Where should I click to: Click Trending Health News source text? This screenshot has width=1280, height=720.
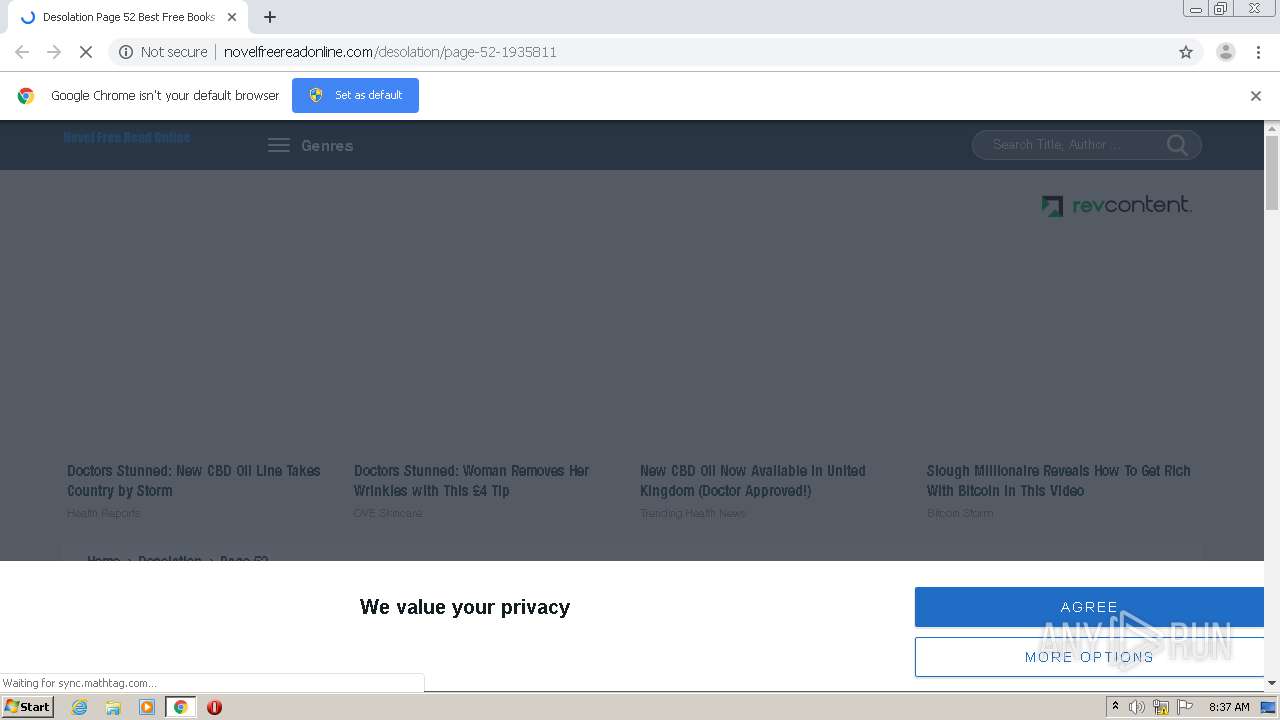pos(693,513)
